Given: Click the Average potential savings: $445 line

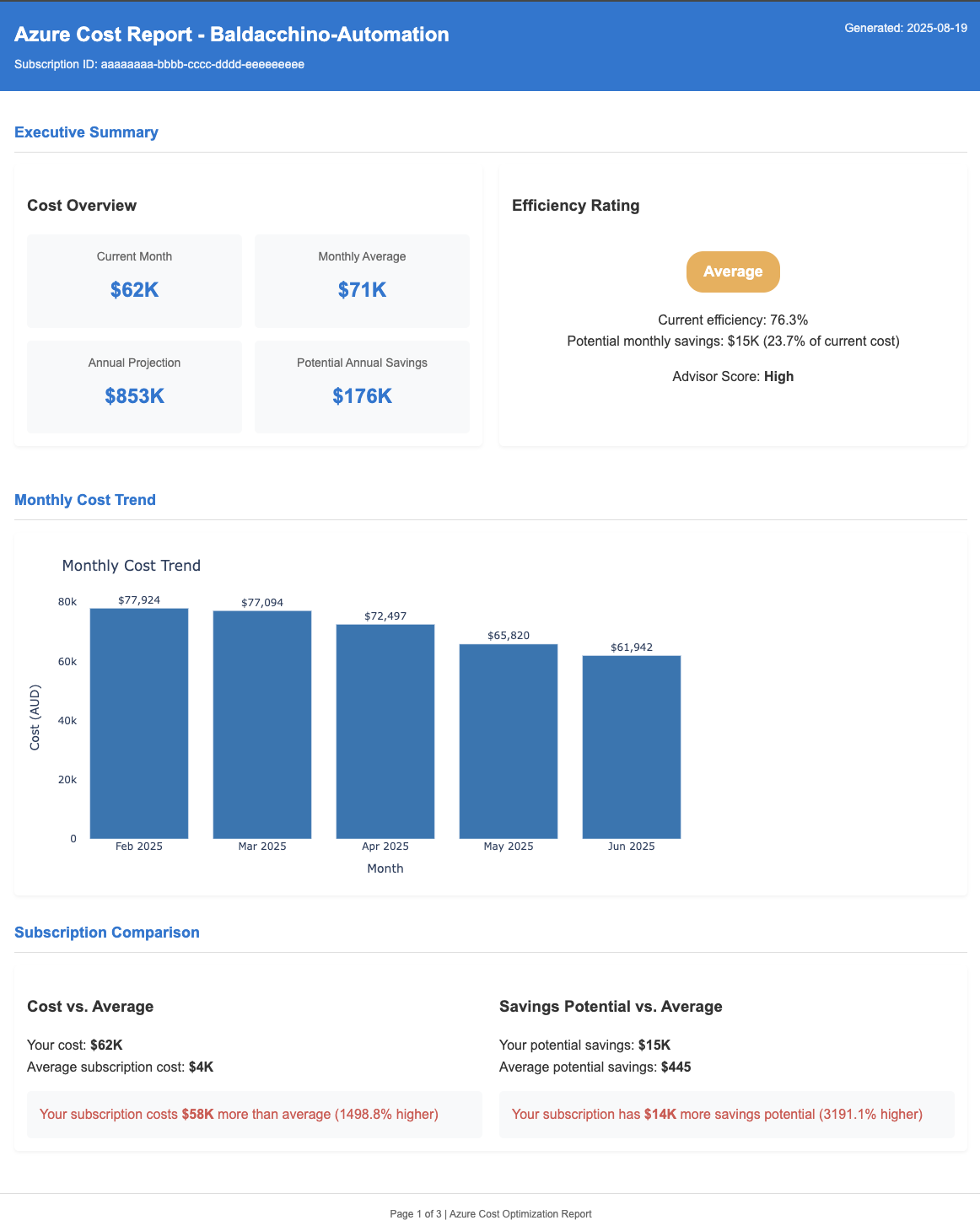Looking at the screenshot, I should [x=595, y=1067].
